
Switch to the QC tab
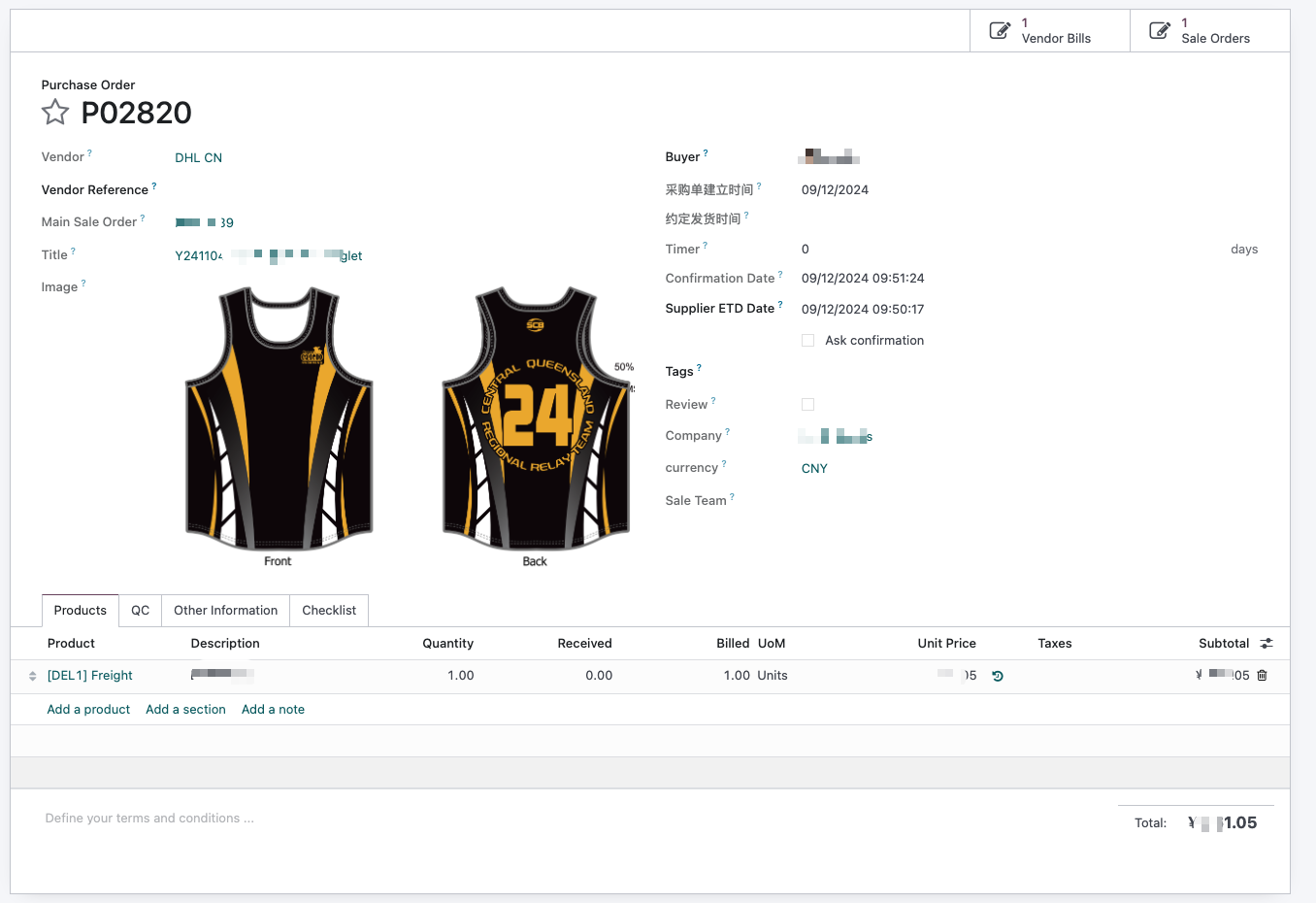click(x=141, y=611)
